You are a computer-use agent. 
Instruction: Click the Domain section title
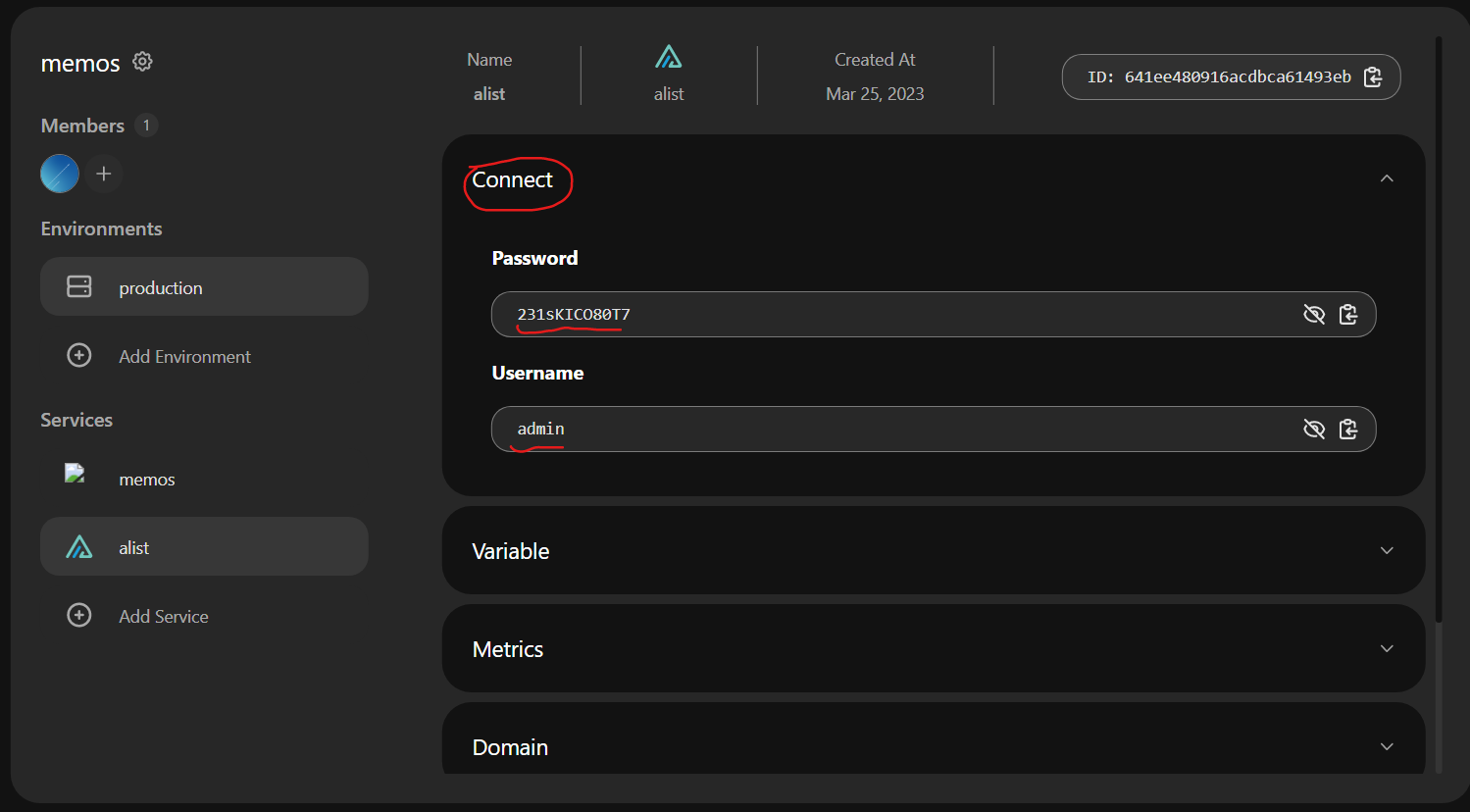click(510, 747)
